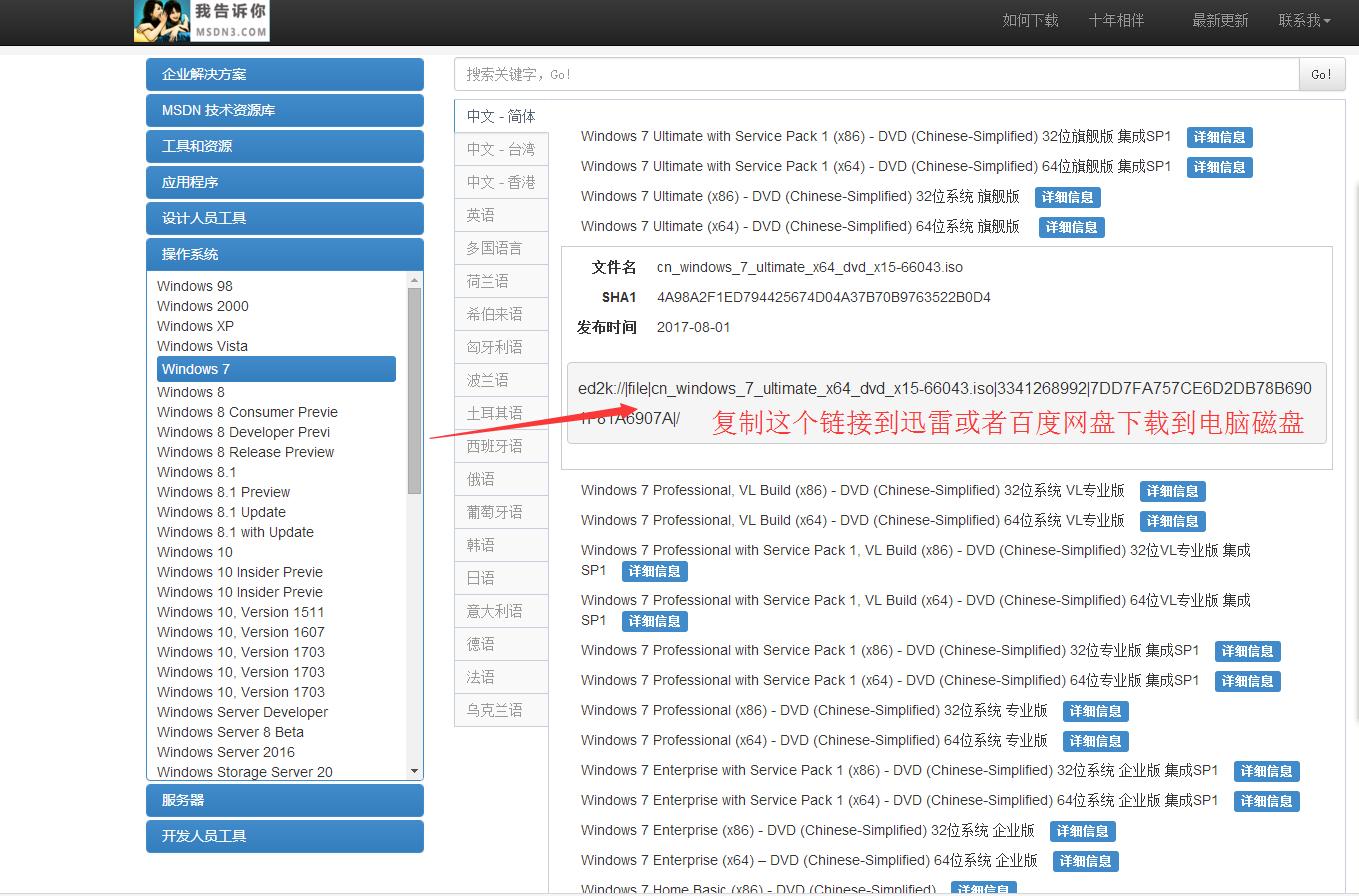Viewport: 1359px width, 896px height.
Task: Select the 日语 language option
Action: click(x=501, y=577)
